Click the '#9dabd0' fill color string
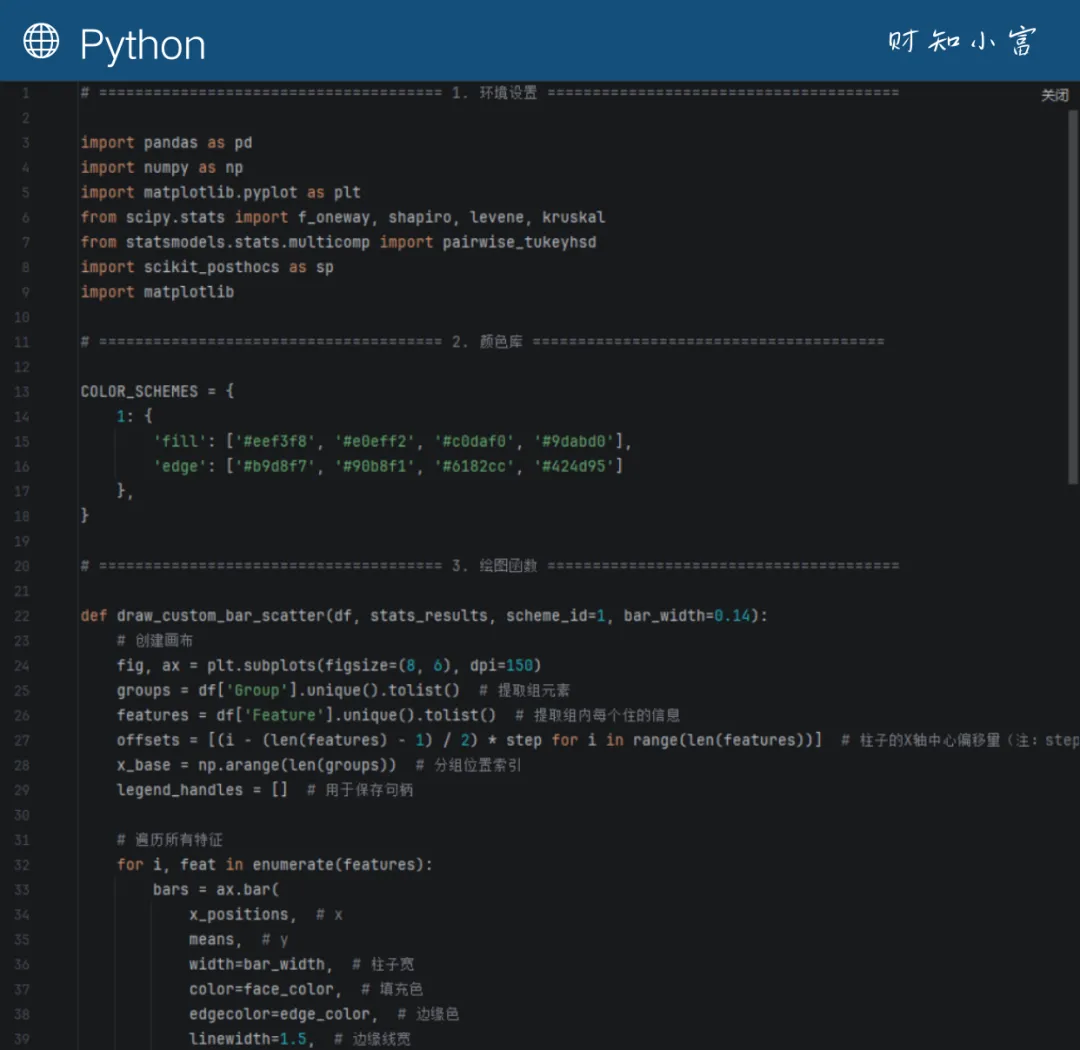1080x1050 pixels. pos(574,441)
